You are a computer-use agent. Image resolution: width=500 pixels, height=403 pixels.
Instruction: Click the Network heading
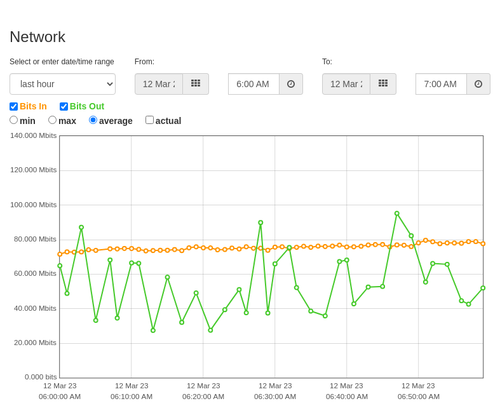click(37, 37)
